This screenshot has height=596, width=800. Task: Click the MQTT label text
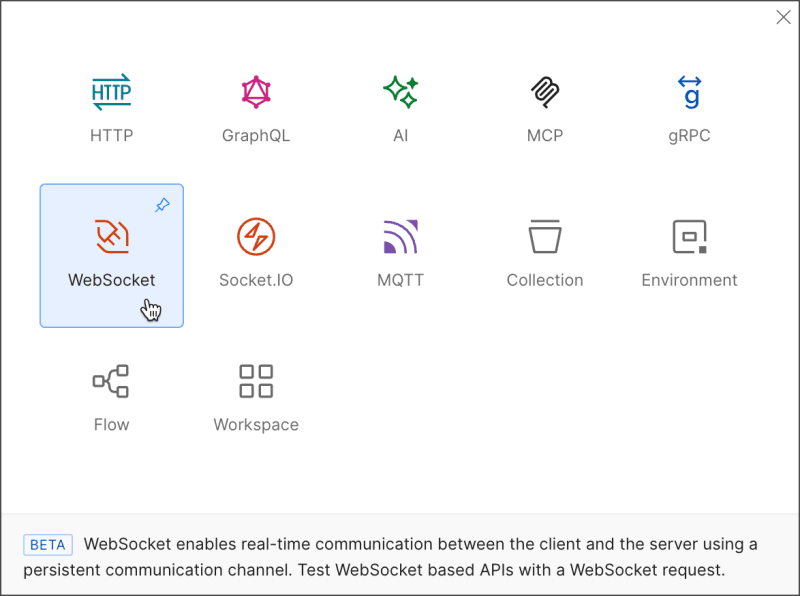coord(400,280)
